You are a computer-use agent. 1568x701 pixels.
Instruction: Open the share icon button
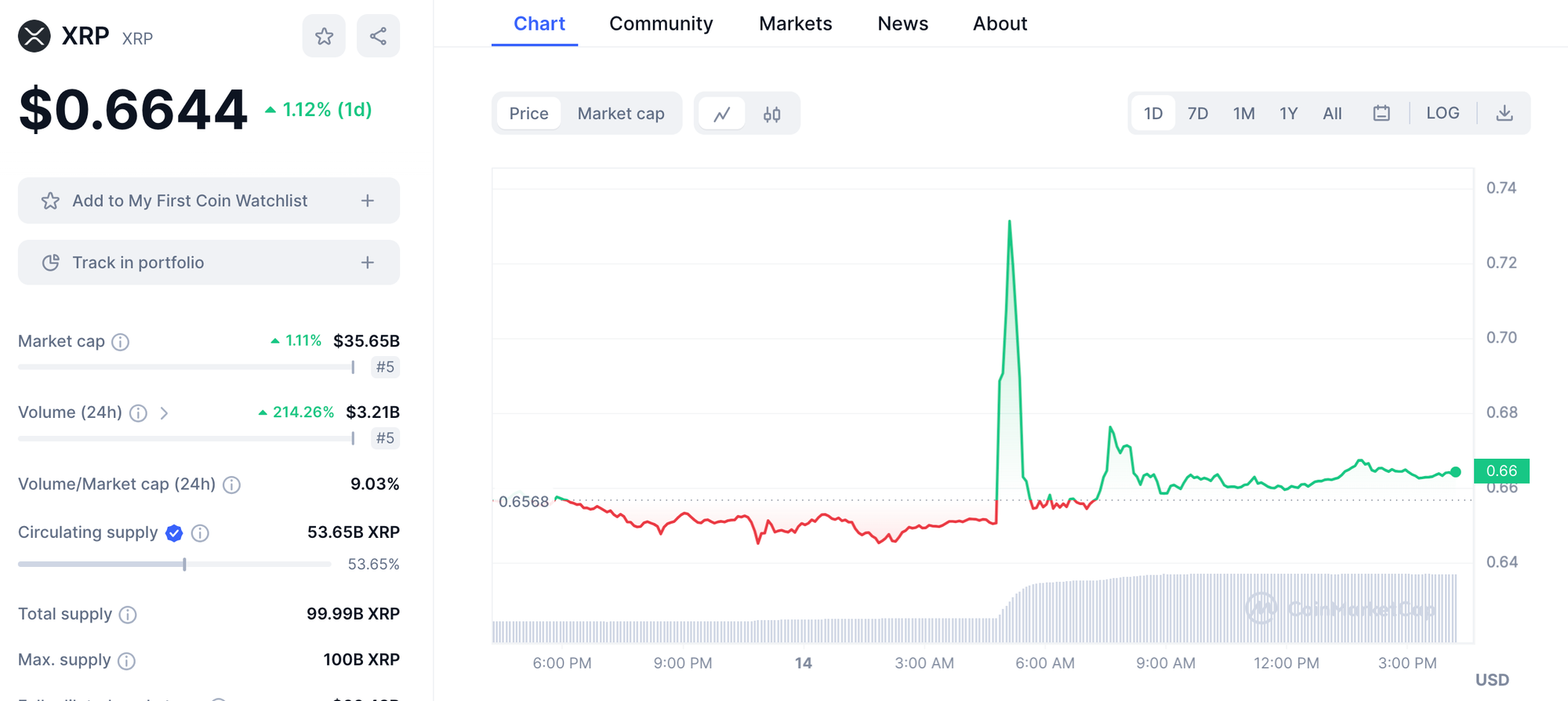pos(378,36)
